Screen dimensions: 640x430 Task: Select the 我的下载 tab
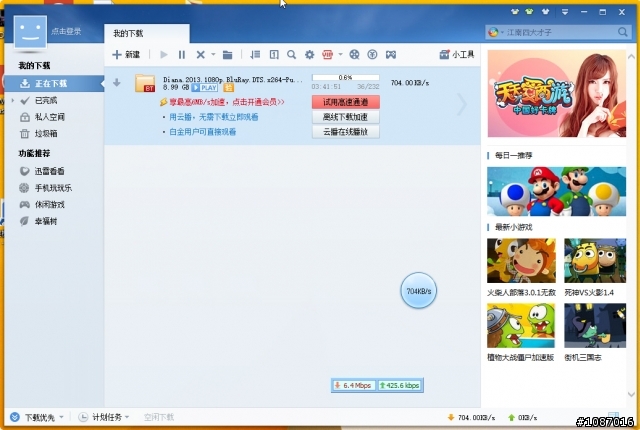tap(147, 33)
